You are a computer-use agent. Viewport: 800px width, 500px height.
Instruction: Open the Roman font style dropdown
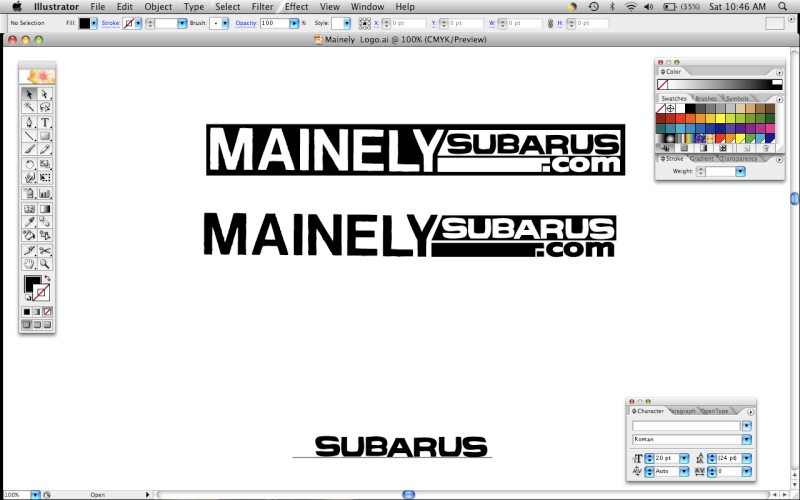tap(746, 439)
